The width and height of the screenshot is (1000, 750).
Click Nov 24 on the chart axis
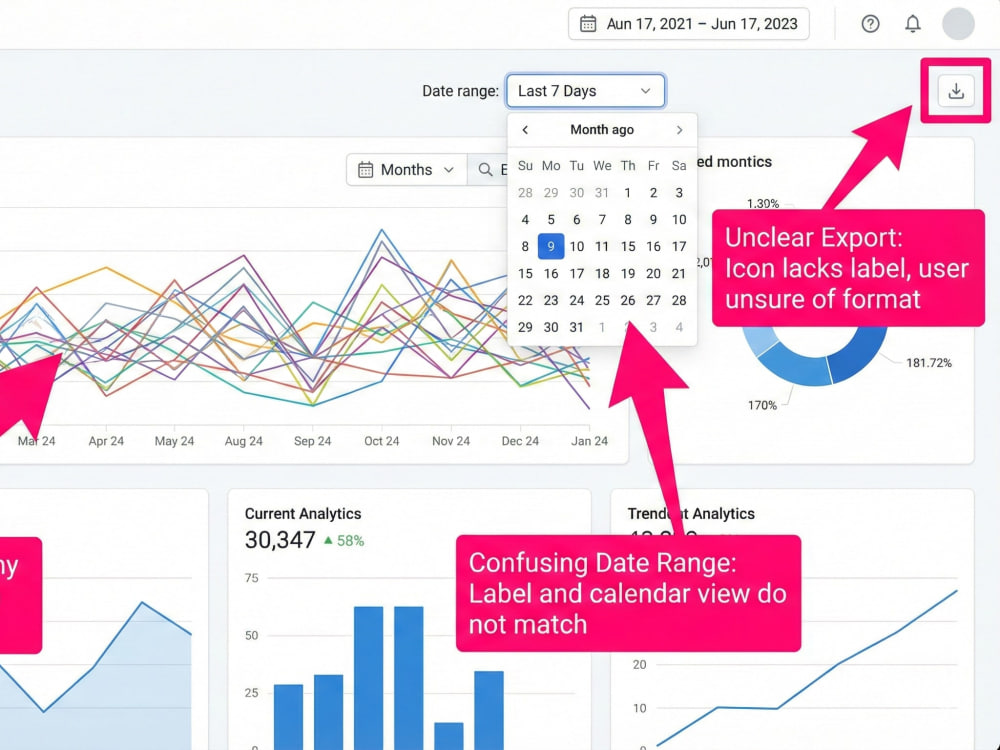[451, 441]
